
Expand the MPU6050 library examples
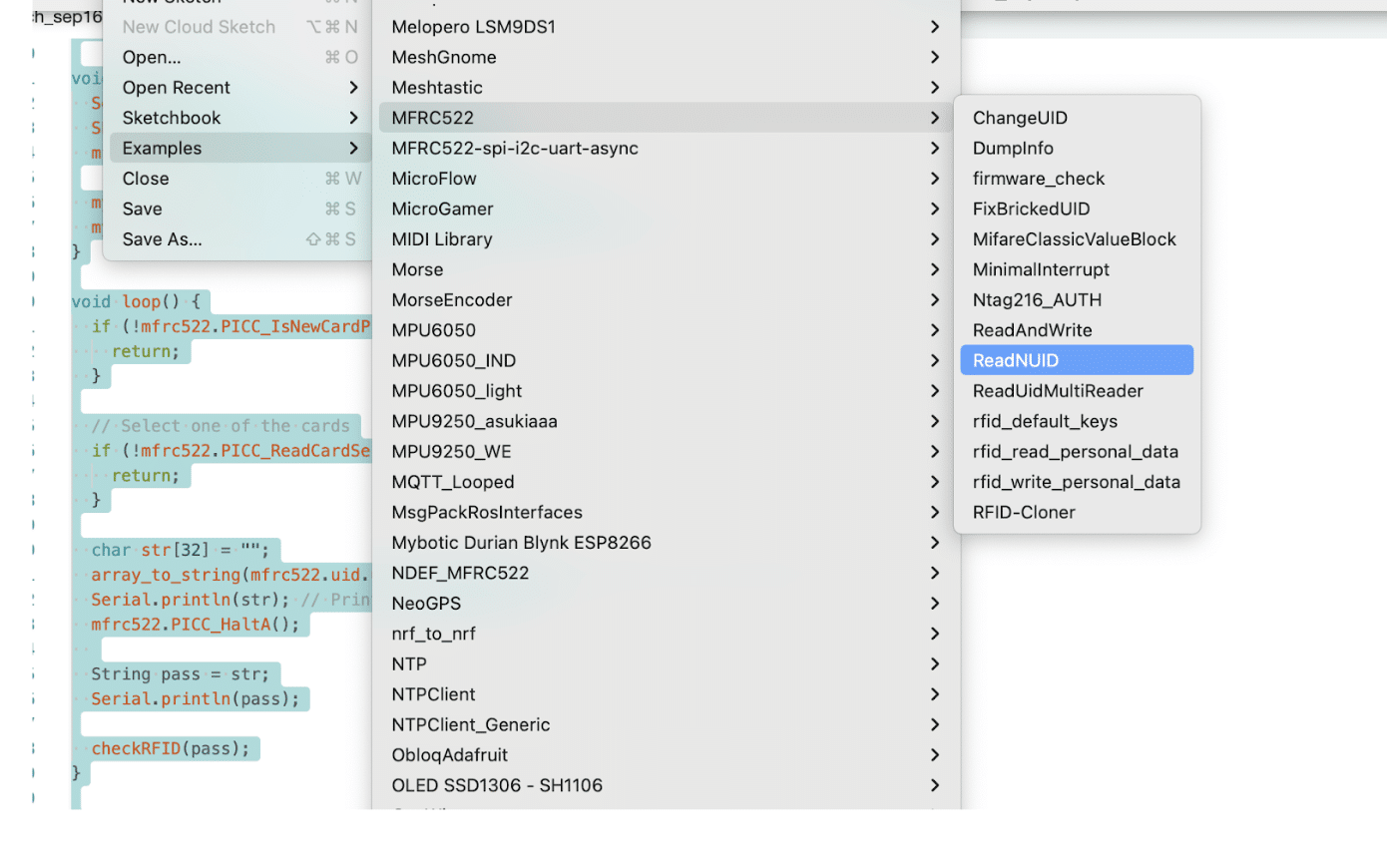pyautogui.click(x=434, y=330)
